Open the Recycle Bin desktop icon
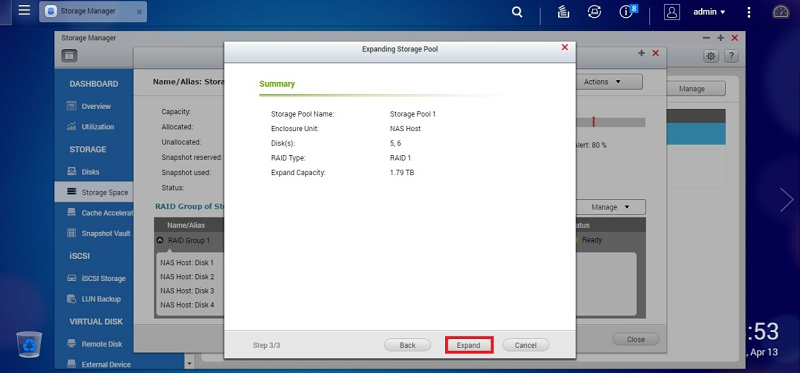The image size is (800, 373). point(29,343)
